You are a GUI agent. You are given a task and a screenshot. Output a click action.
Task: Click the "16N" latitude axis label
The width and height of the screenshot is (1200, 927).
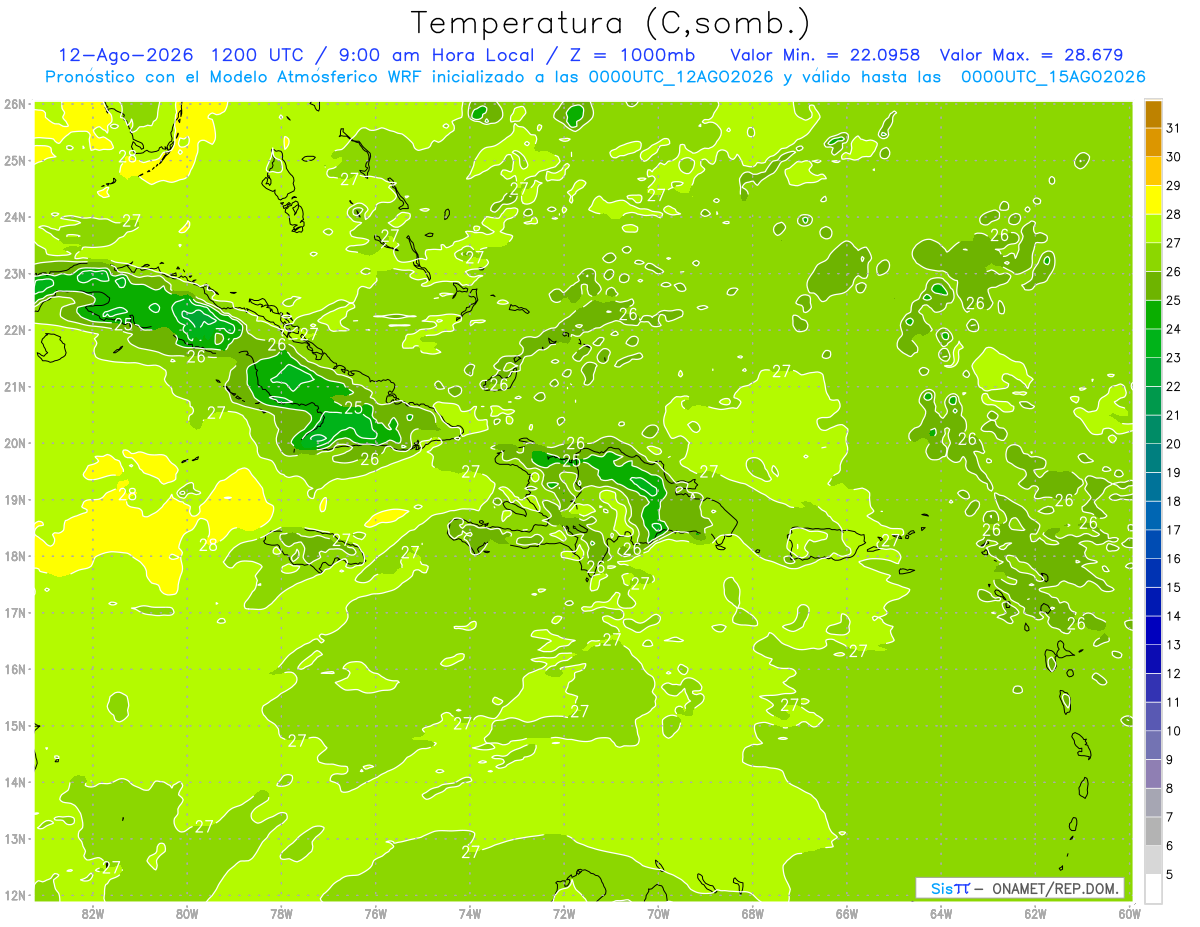(15, 669)
